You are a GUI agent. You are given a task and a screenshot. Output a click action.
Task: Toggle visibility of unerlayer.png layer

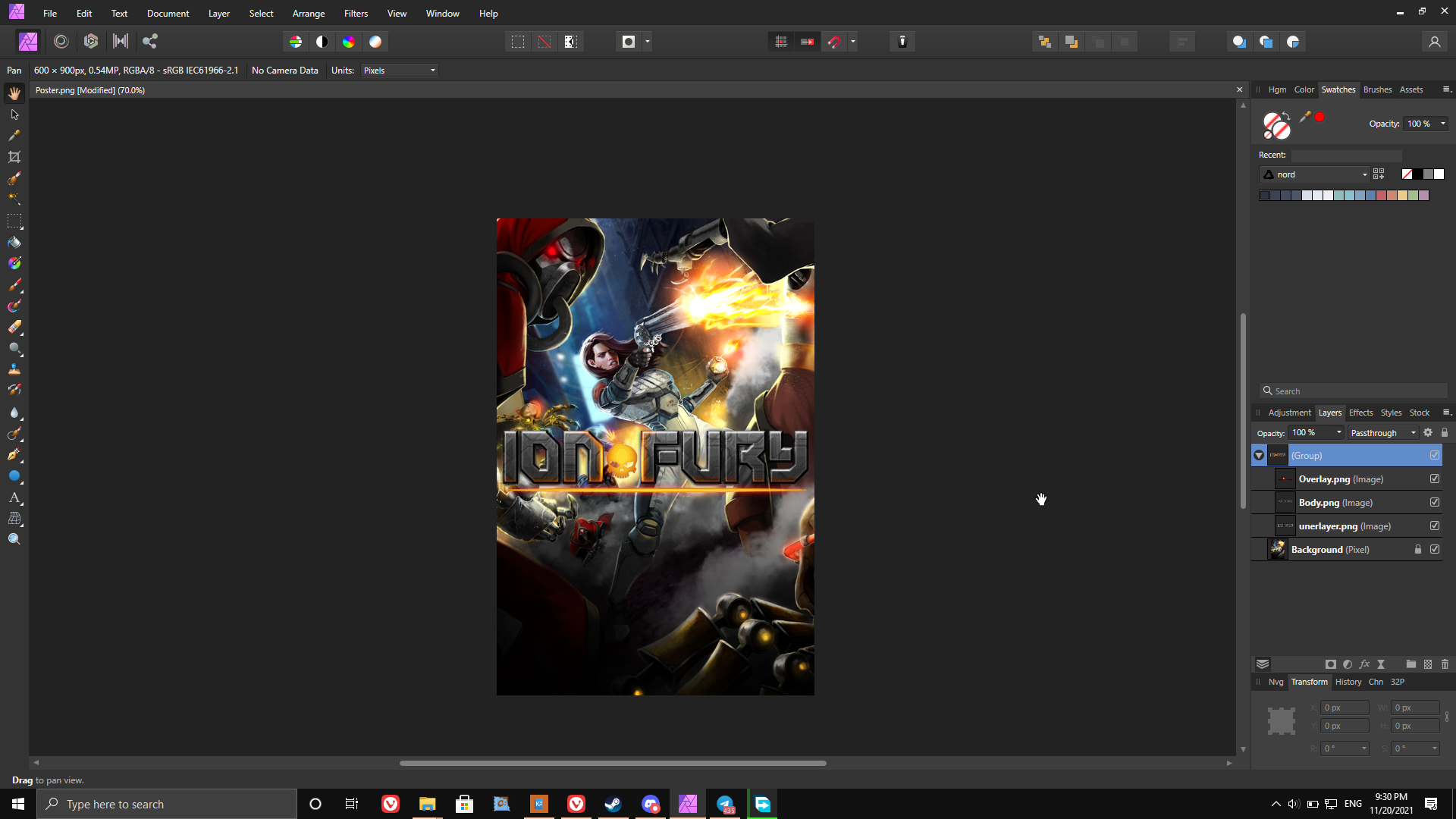[1435, 526]
